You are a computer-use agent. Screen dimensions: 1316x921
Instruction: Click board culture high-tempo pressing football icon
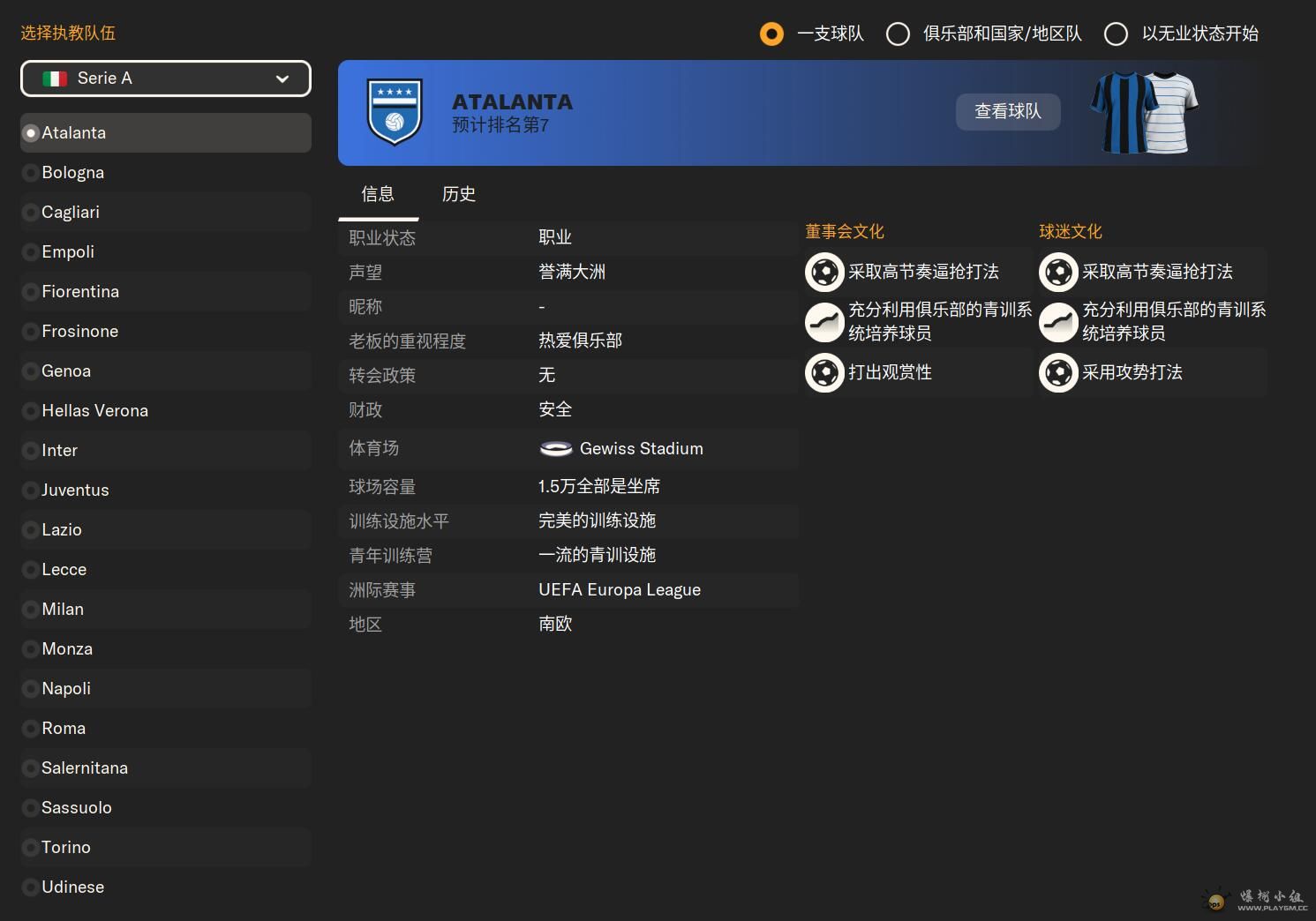(824, 272)
